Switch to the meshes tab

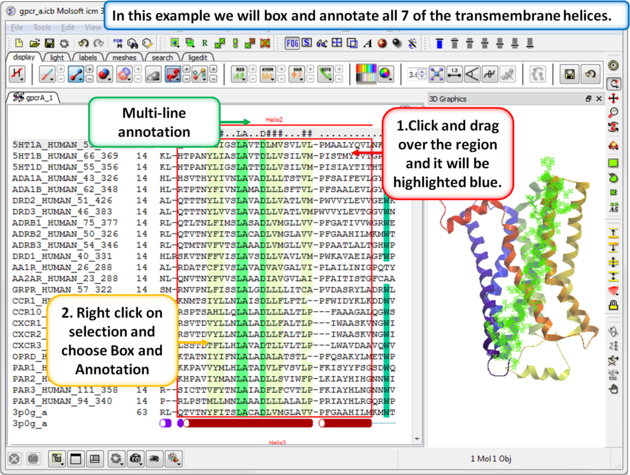click(x=125, y=58)
